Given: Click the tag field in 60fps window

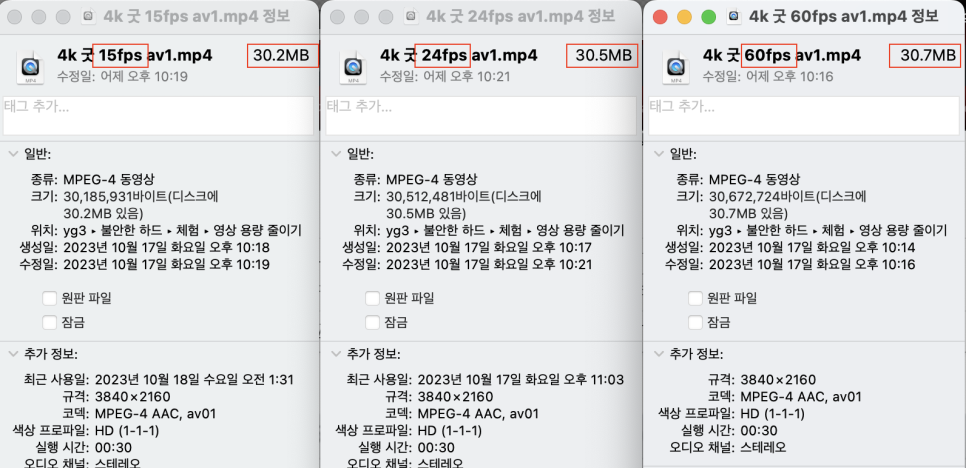Looking at the screenshot, I should (x=804, y=115).
